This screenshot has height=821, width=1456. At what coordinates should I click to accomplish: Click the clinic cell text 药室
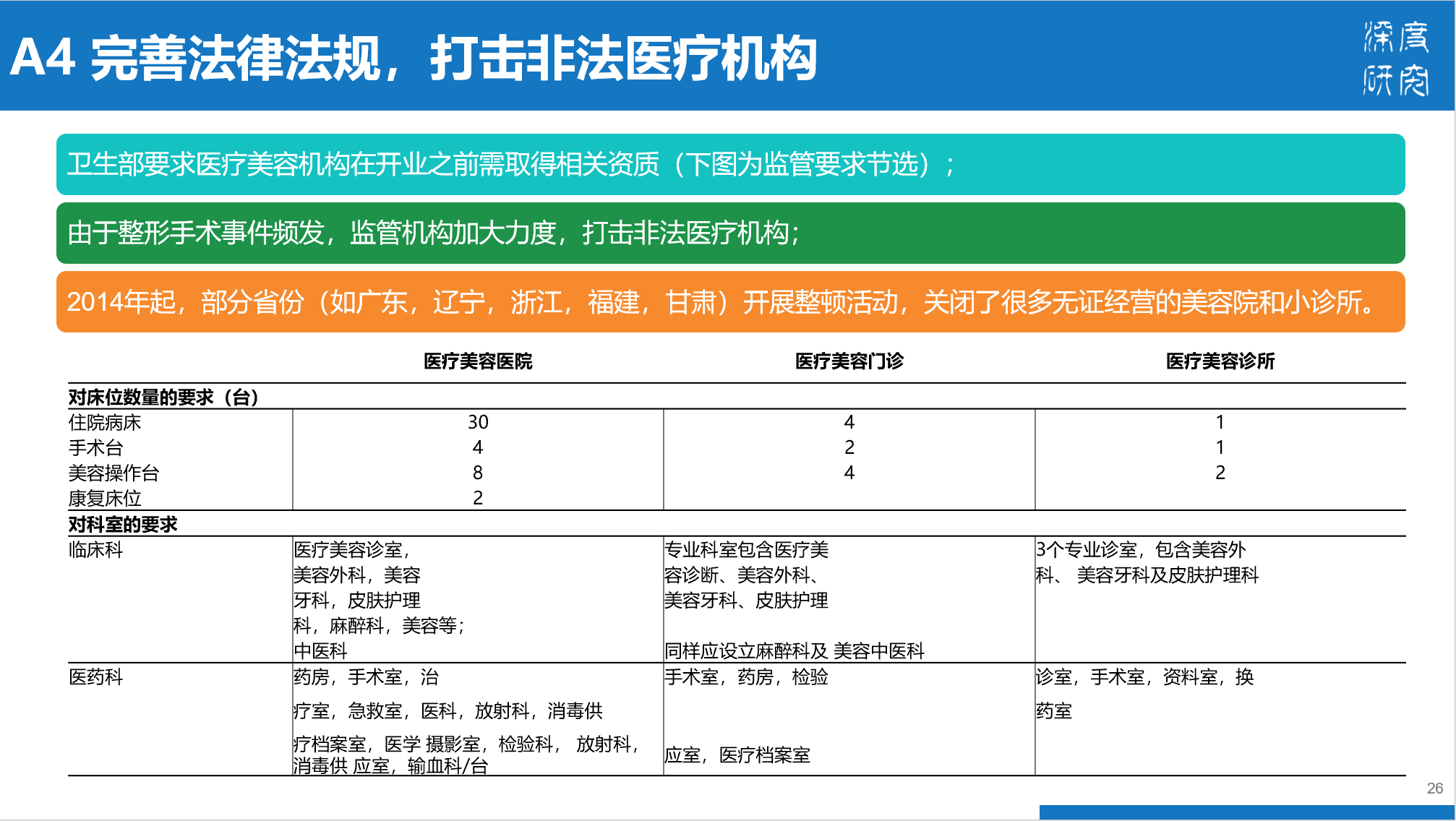coord(1053,710)
